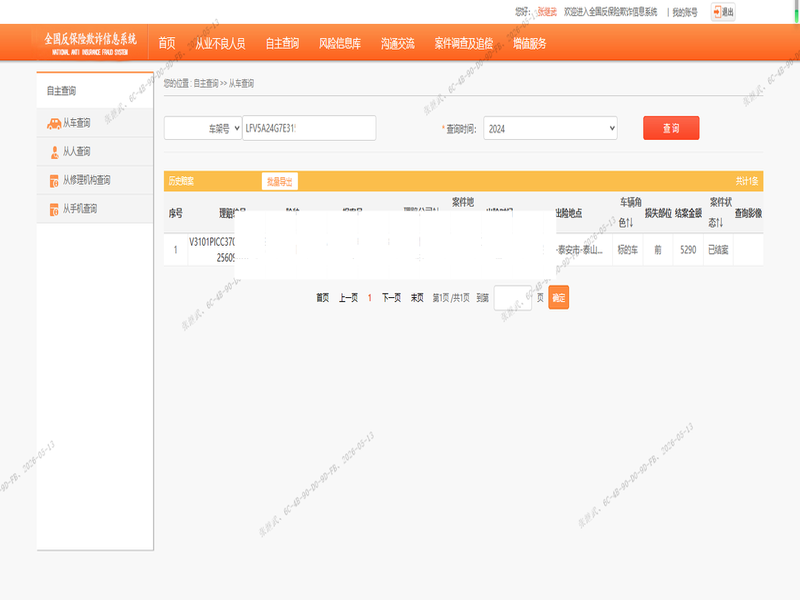
Task: Click the 损失部位 column header
Action: [658, 213]
